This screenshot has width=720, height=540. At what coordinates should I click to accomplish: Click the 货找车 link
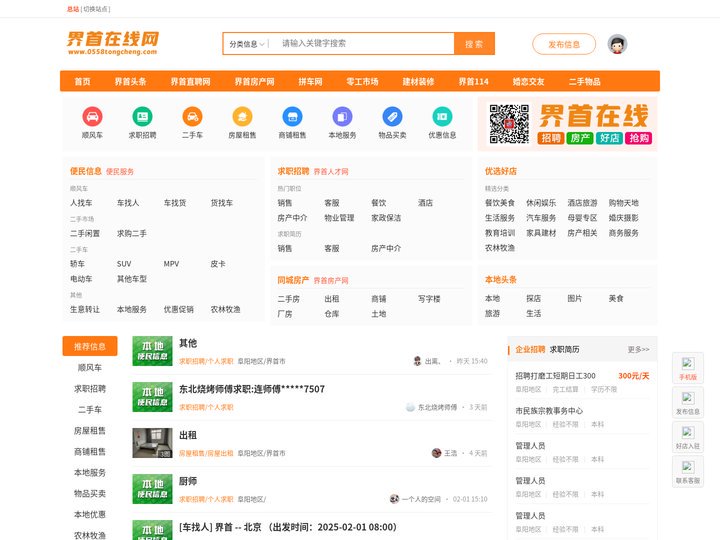click(x=222, y=202)
